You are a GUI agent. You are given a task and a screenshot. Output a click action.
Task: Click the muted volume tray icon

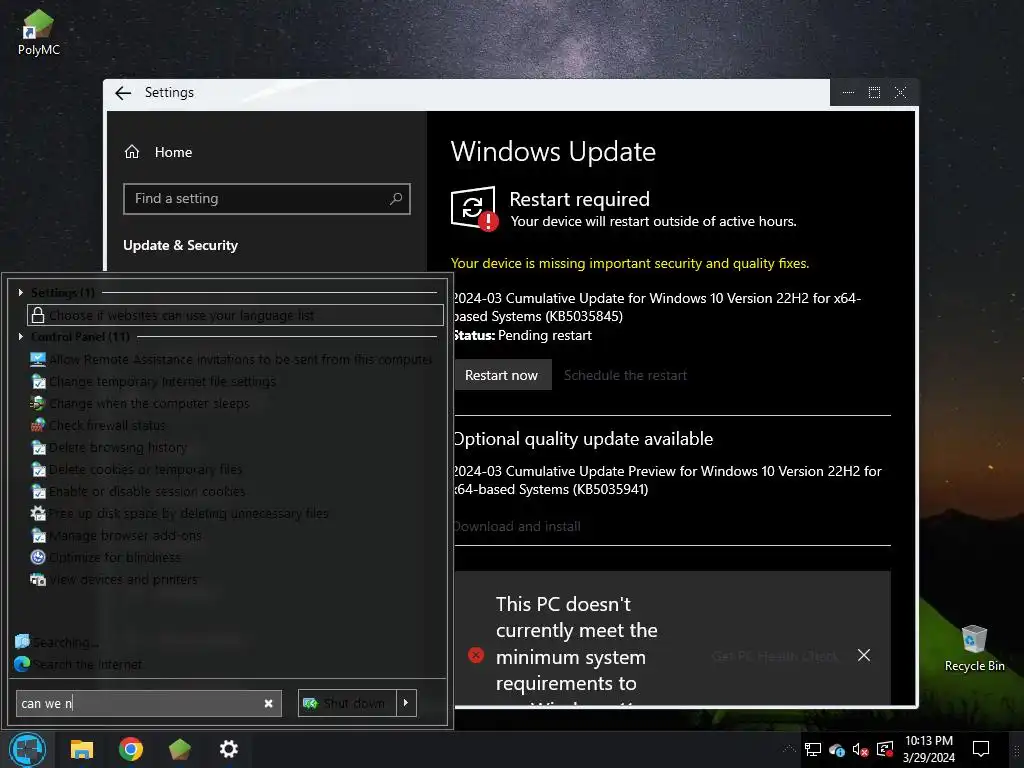click(x=860, y=750)
